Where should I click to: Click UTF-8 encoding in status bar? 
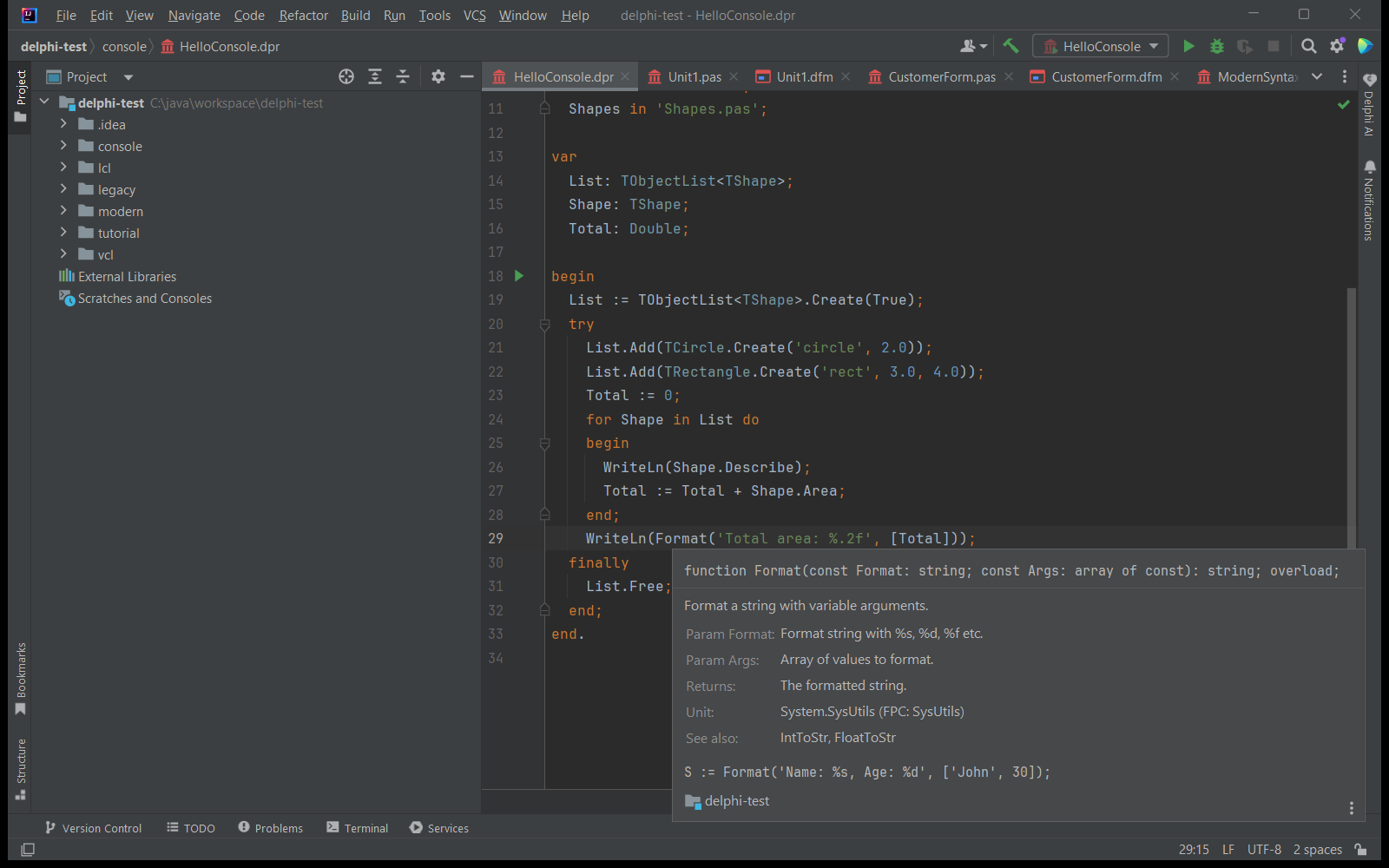(x=1264, y=850)
